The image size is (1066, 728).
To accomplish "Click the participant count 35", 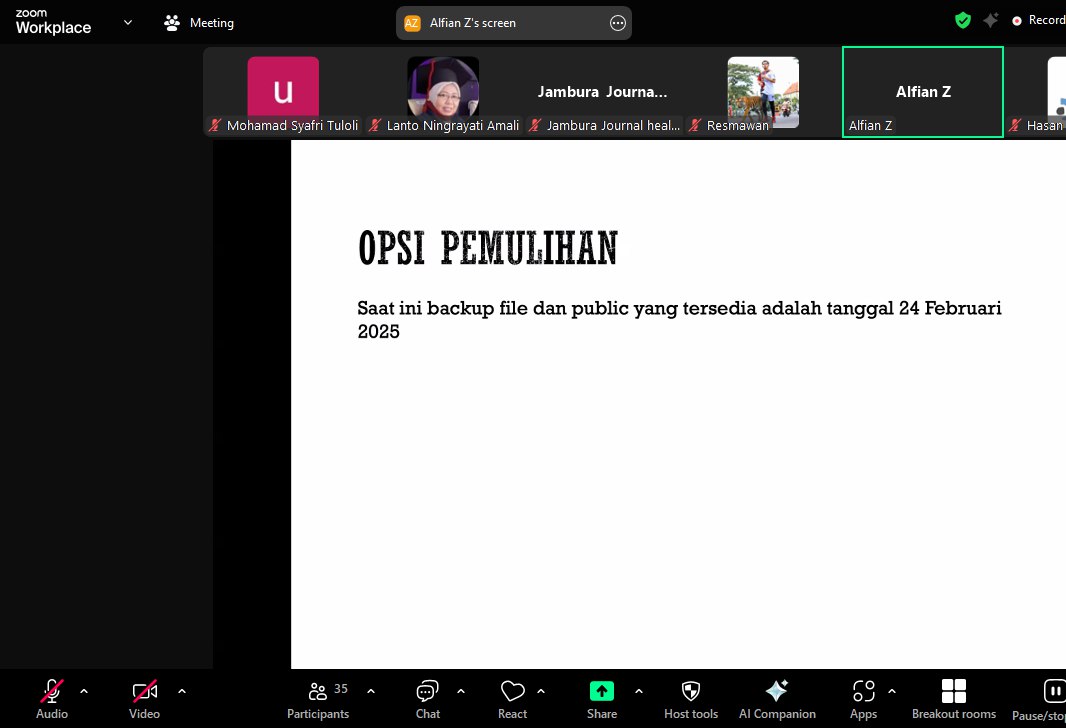I will coord(341,689).
